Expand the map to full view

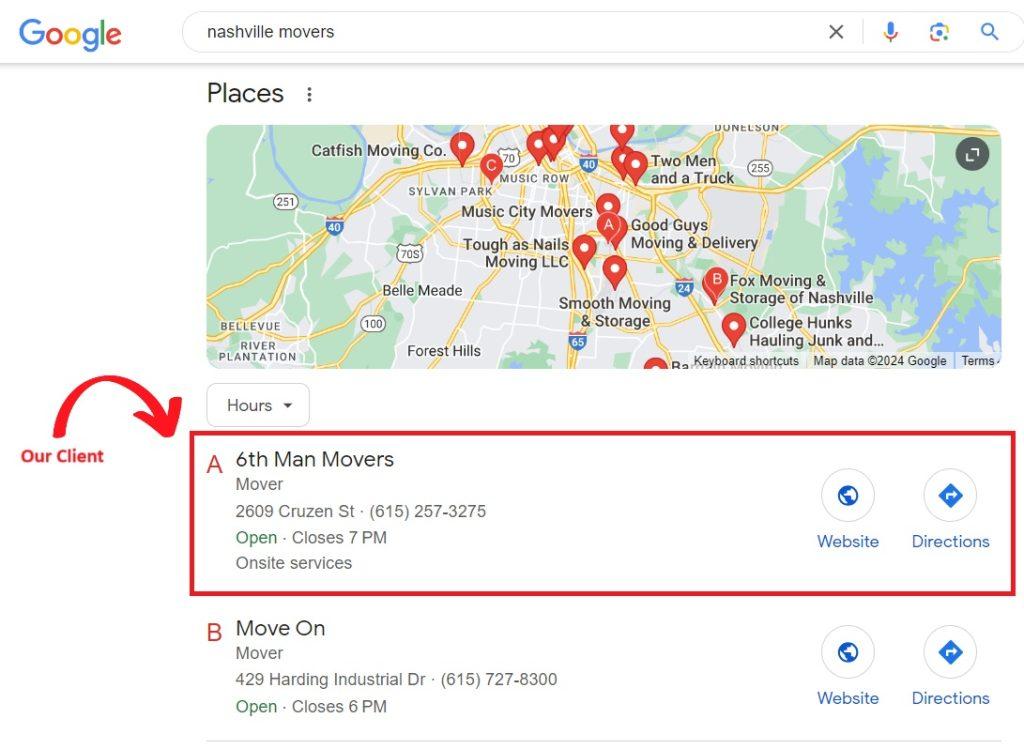point(972,154)
